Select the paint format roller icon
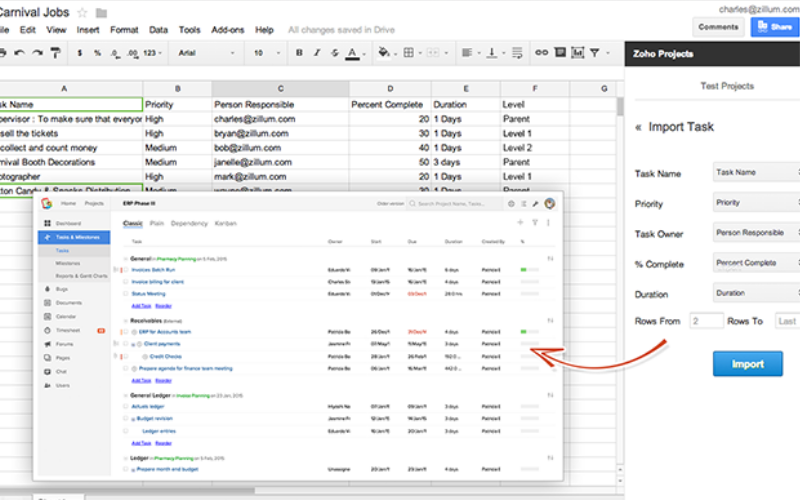 point(56,53)
